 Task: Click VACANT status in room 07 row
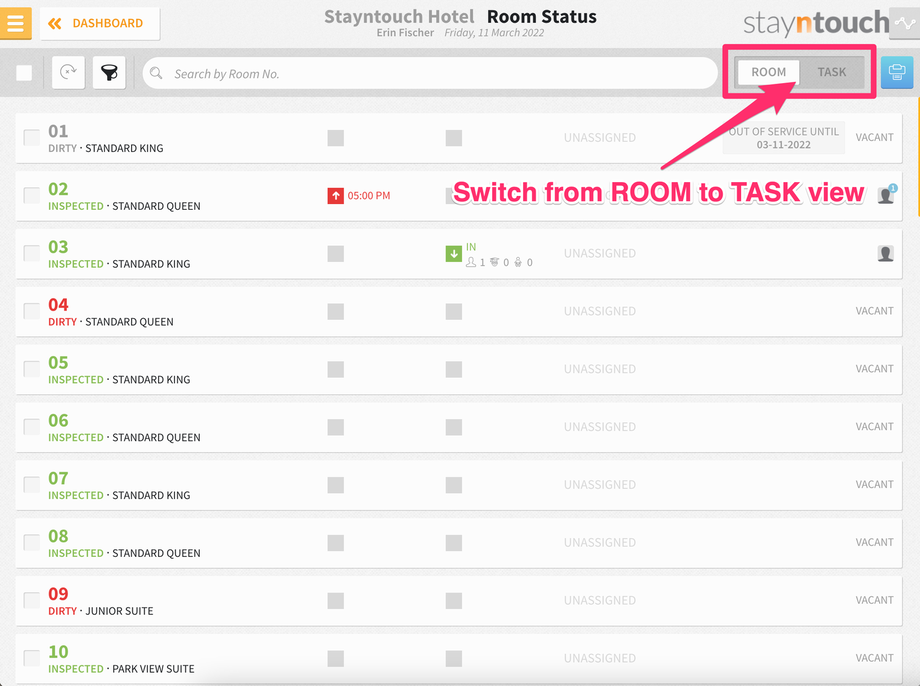coord(874,484)
